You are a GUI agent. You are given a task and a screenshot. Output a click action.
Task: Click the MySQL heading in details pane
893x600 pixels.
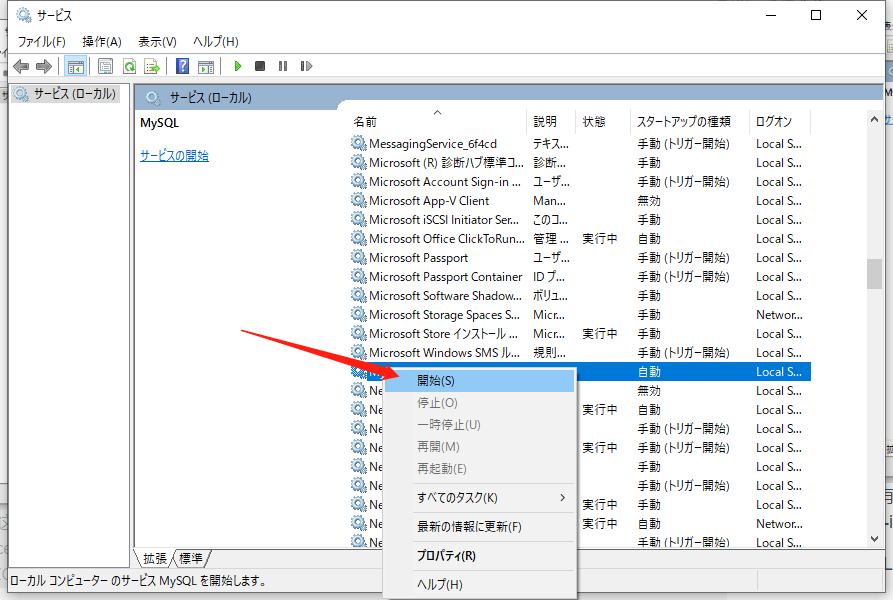point(159,122)
